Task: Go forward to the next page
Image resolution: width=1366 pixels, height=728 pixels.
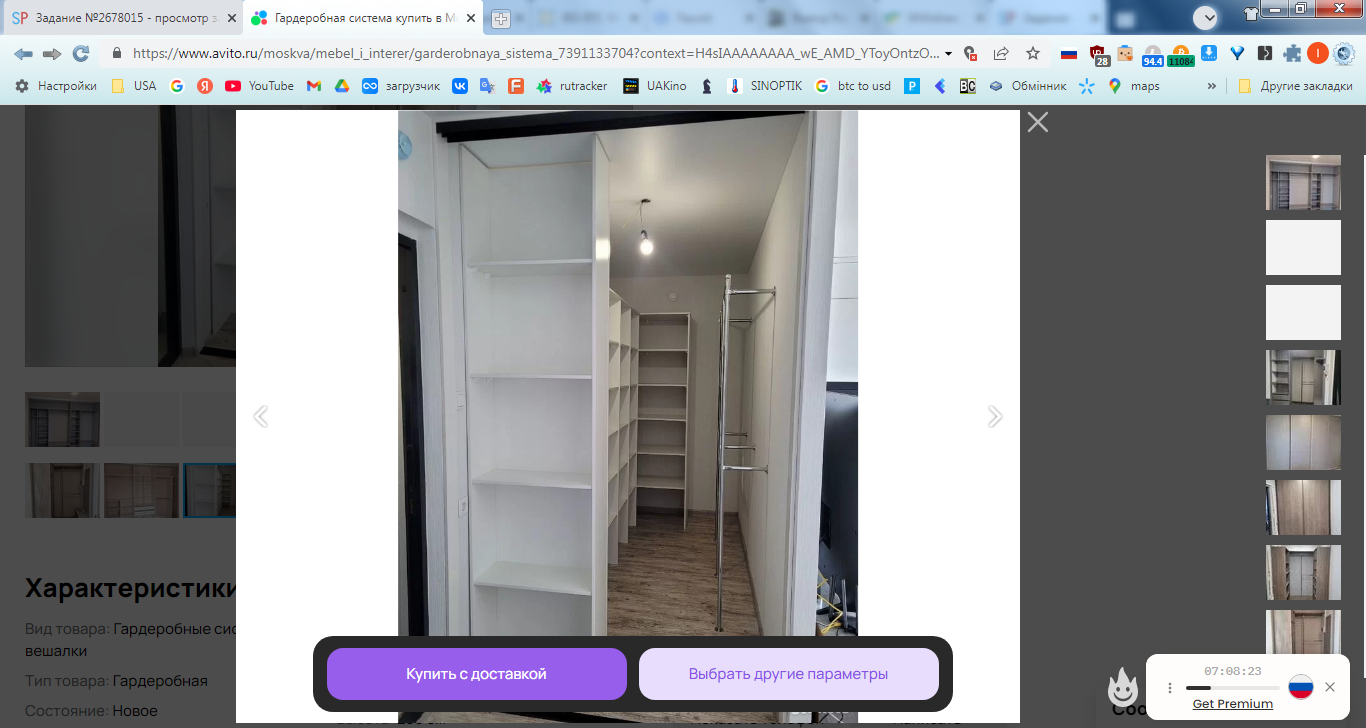Action: coord(52,54)
